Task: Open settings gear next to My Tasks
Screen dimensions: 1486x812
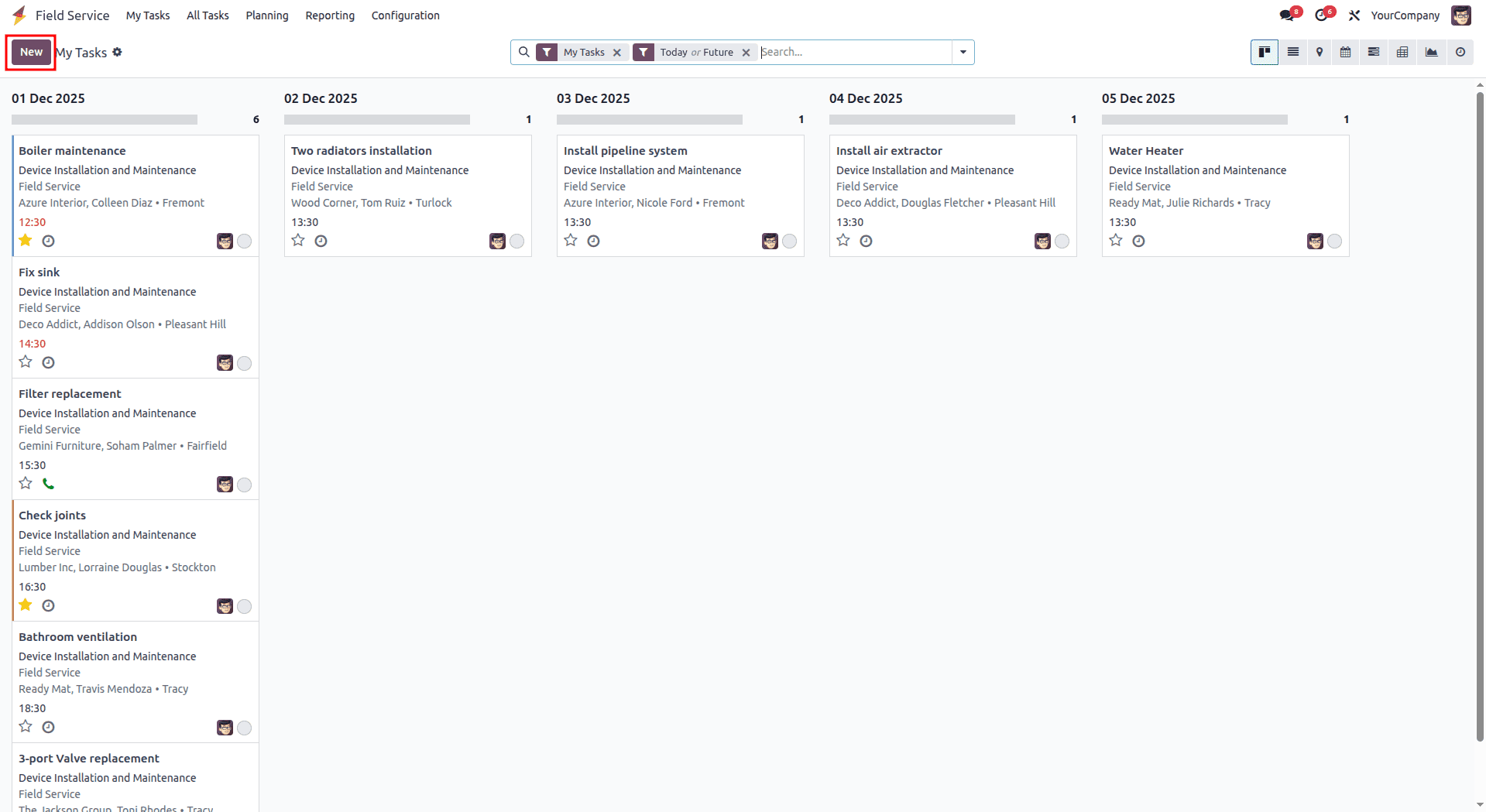Action: click(118, 52)
